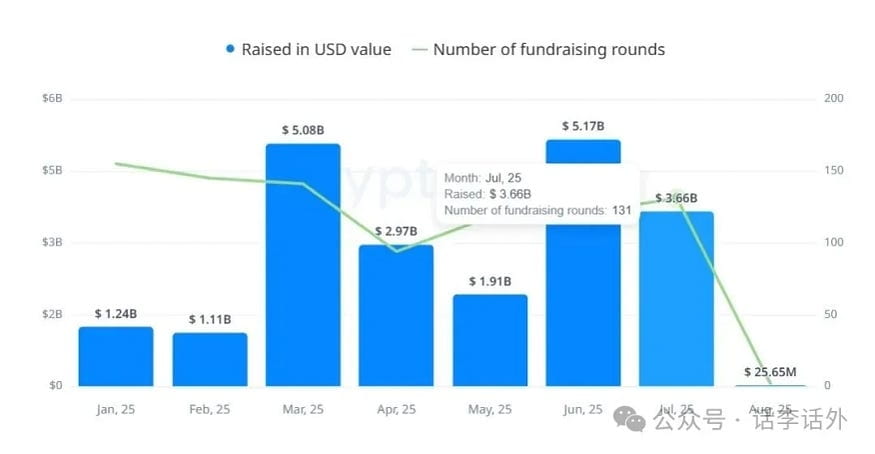The width and height of the screenshot is (875, 454).
Task: Click the green line point at January
Action: click(x=116, y=164)
